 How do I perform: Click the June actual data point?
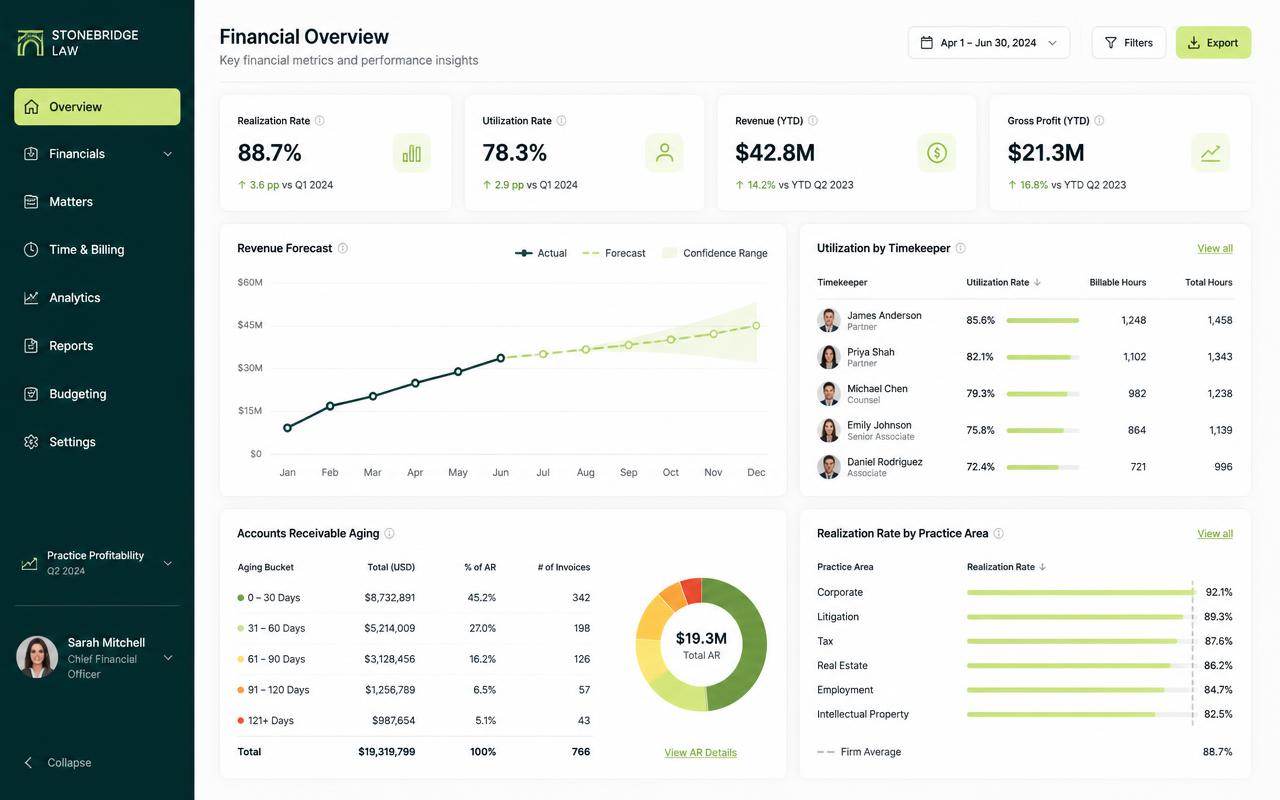click(501, 358)
